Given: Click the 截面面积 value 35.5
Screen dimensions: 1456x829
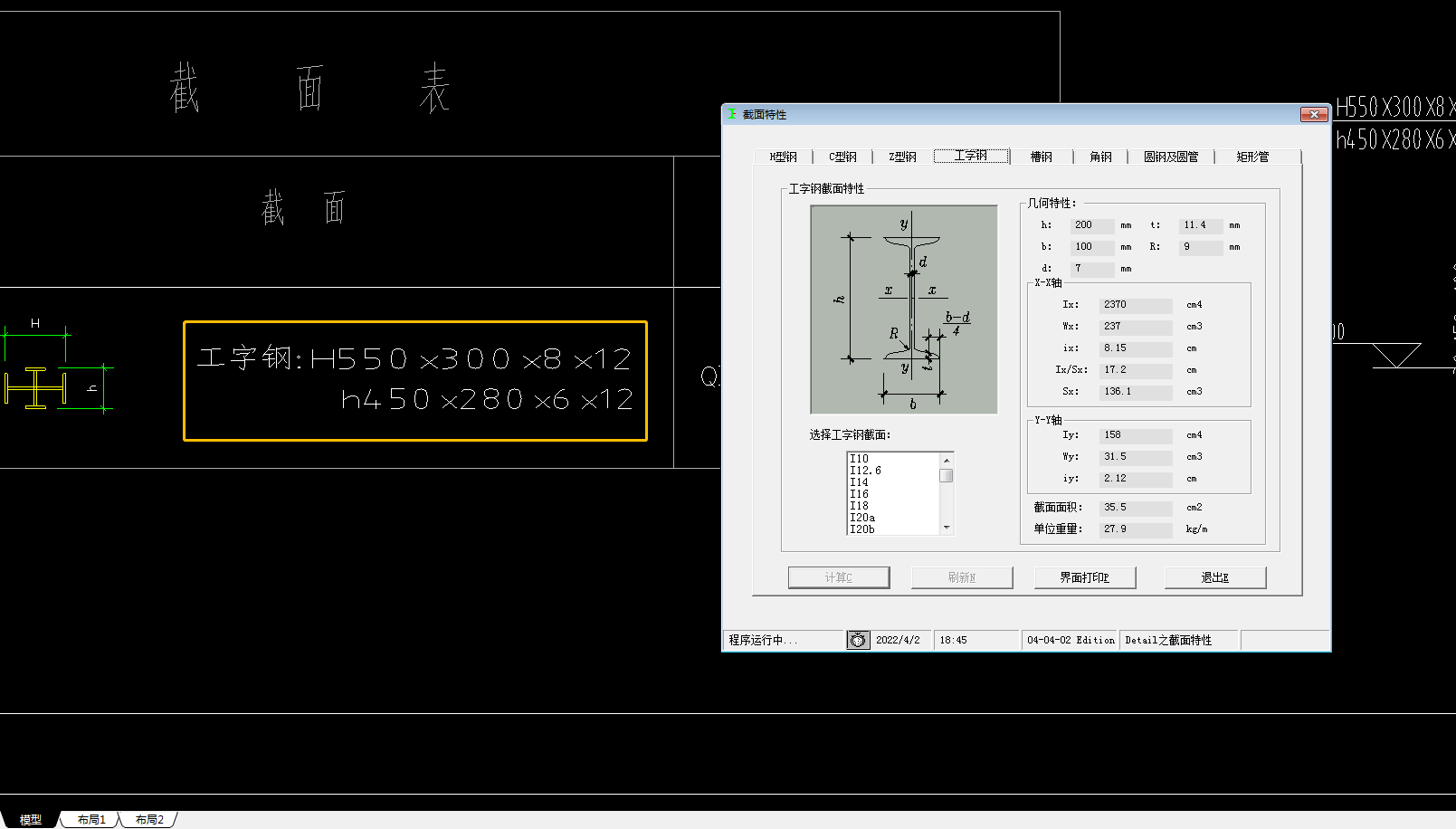Looking at the screenshot, I should tap(1136, 508).
